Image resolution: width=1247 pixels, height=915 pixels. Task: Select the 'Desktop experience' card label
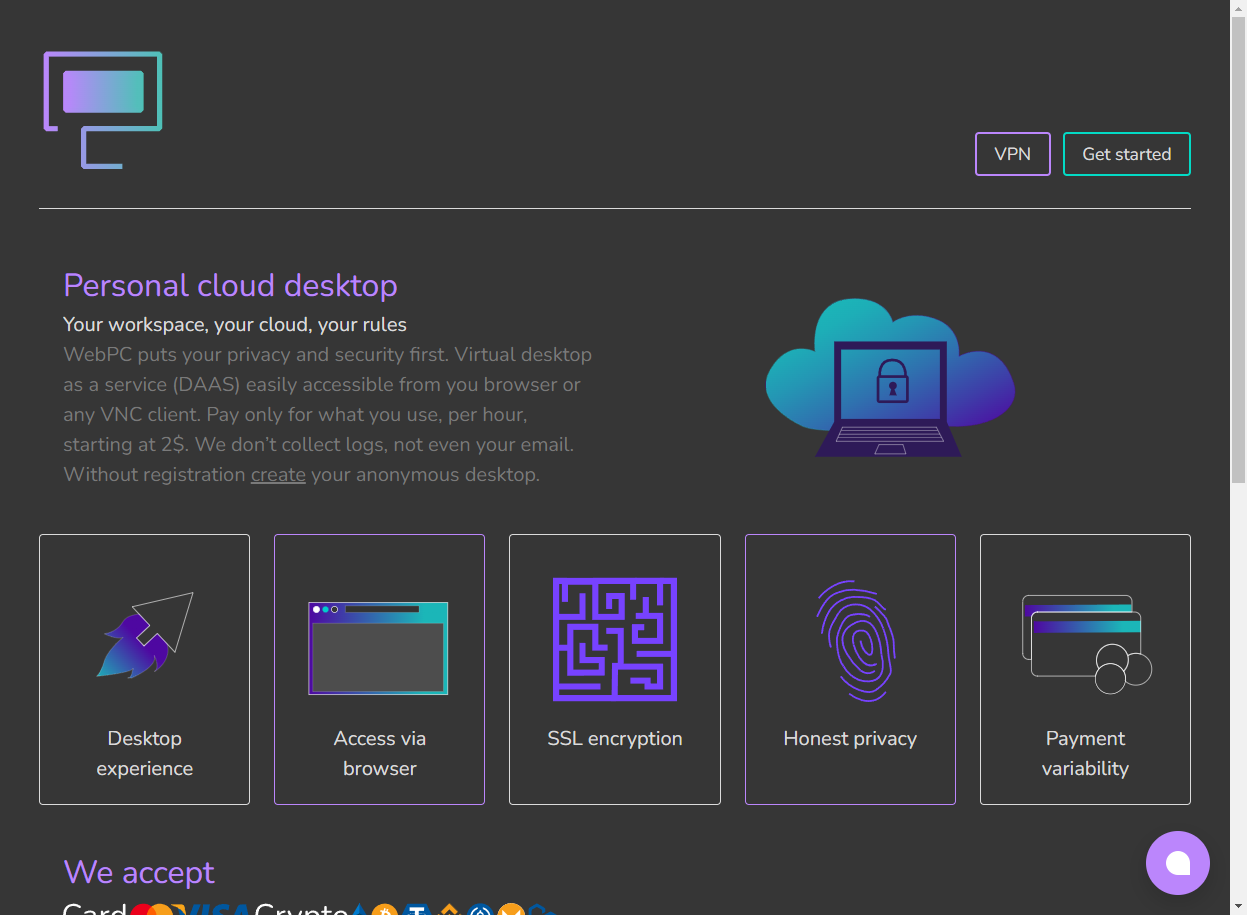(x=145, y=753)
